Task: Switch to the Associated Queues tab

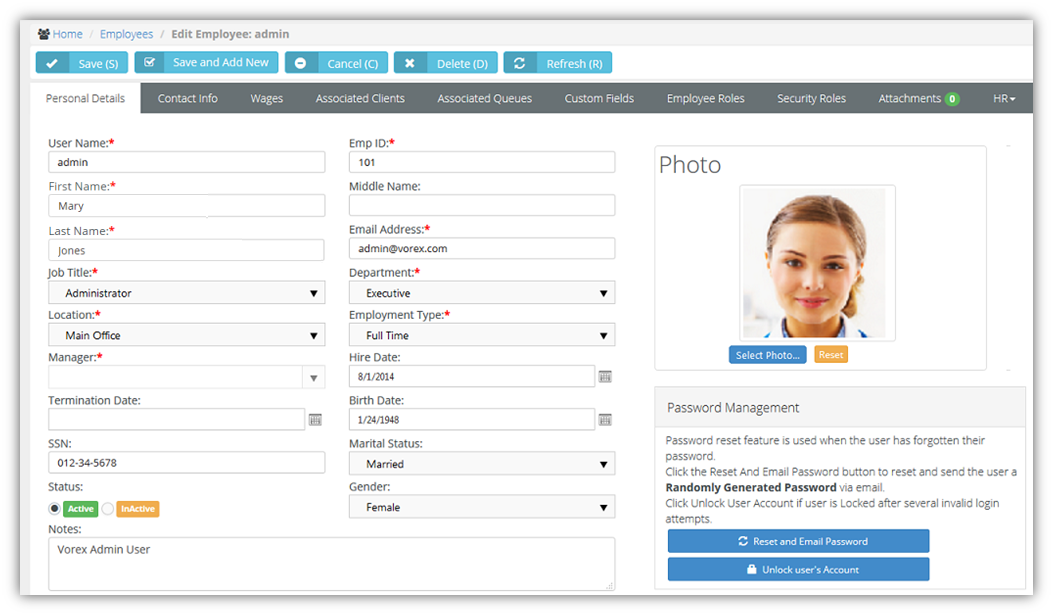Action: click(484, 99)
